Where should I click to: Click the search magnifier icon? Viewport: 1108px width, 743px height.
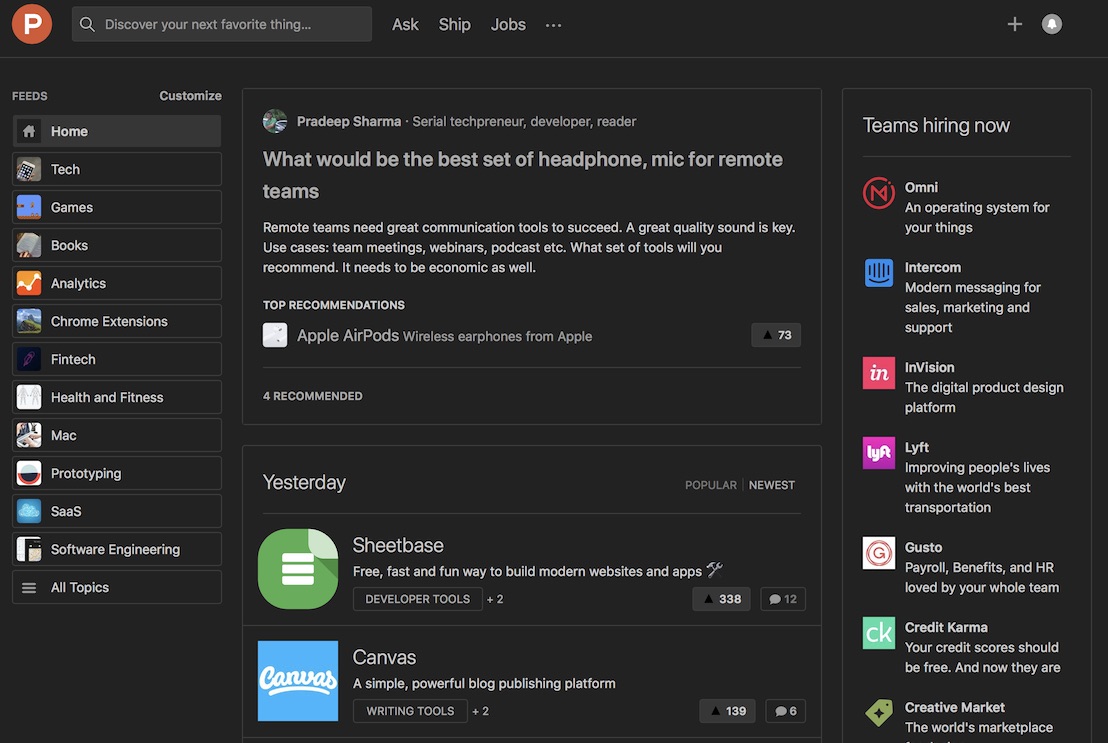[x=87, y=24]
